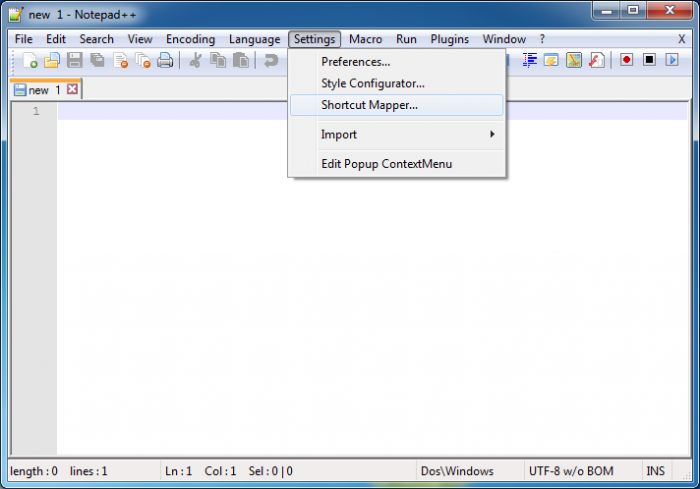The image size is (700, 489).
Task: Maximize the Notepad++ window
Action: tap(633, 10)
